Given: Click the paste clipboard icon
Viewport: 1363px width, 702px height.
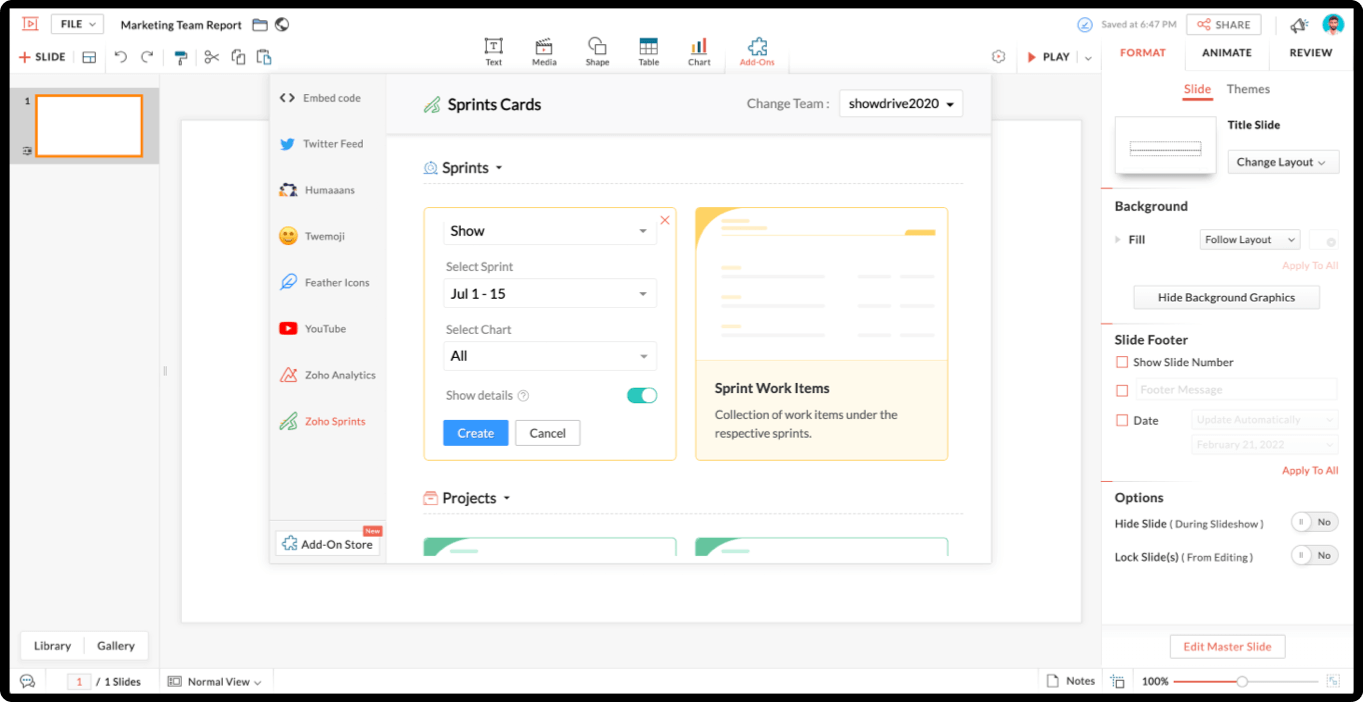Looking at the screenshot, I should point(264,57).
